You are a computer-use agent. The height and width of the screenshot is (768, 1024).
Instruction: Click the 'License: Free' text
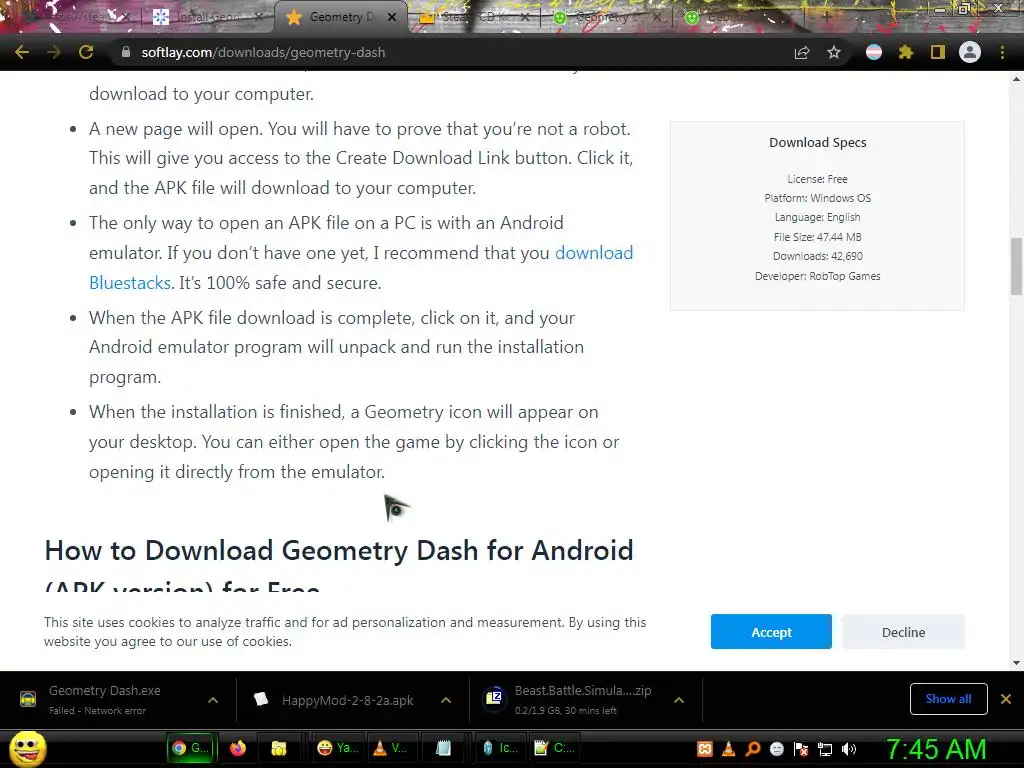coord(818,179)
